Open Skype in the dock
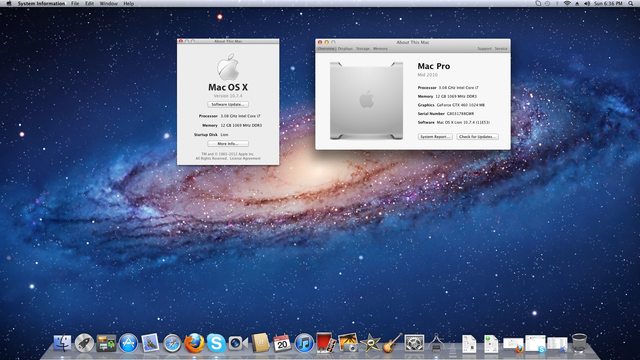640x360 pixels. point(216,343)
